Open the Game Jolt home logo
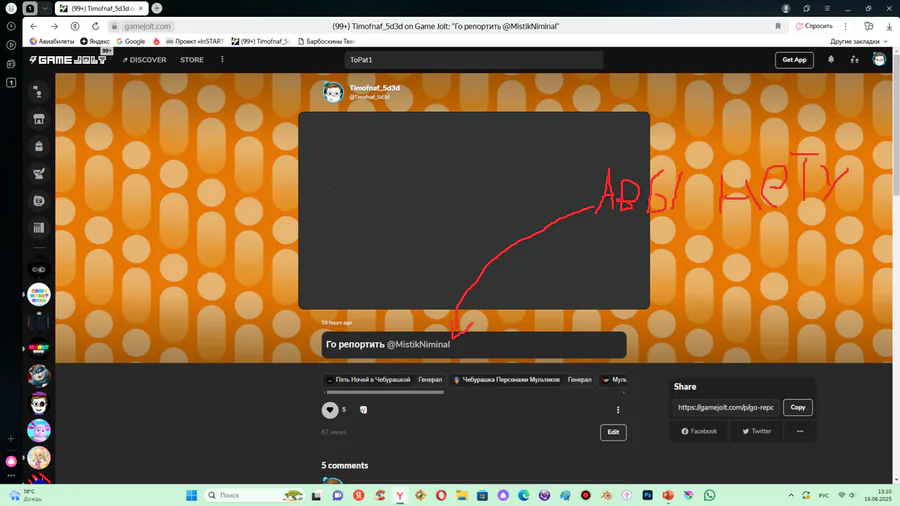Screen dimensions: 900x506 [x=68, y=60]
